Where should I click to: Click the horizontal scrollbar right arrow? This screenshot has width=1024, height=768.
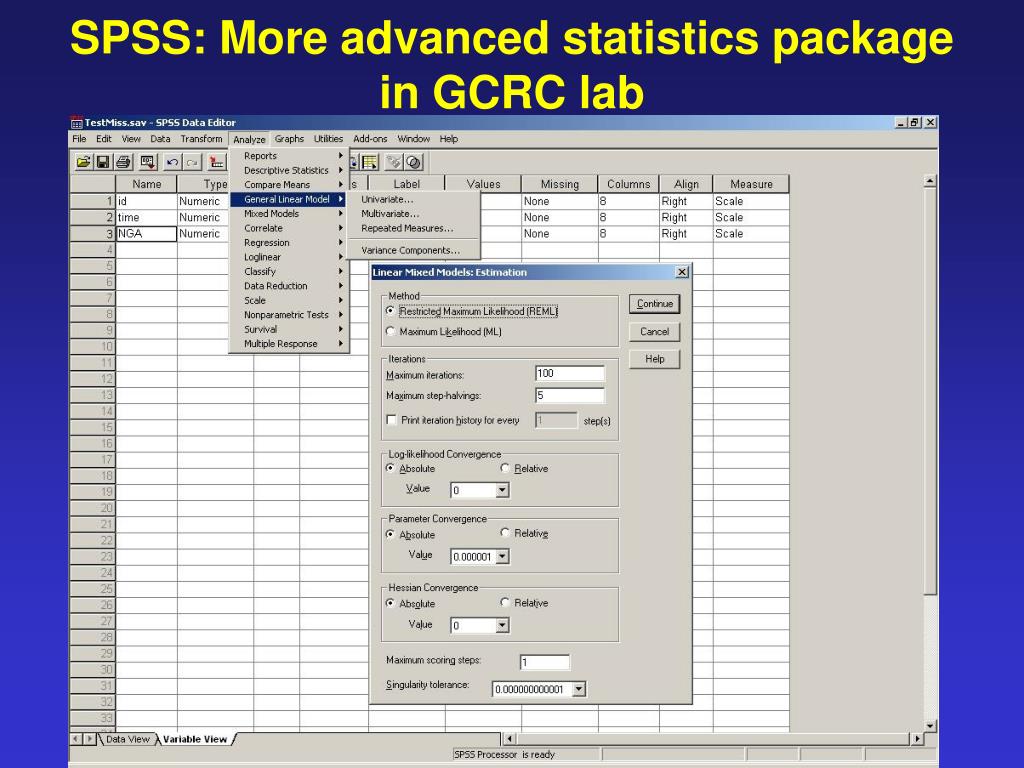[x=918, y=739]
